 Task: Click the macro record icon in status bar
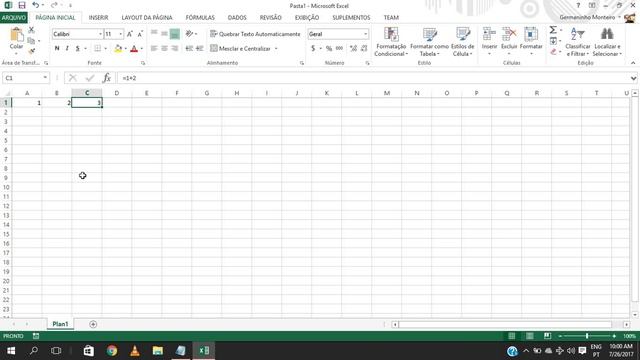(36, 336)
